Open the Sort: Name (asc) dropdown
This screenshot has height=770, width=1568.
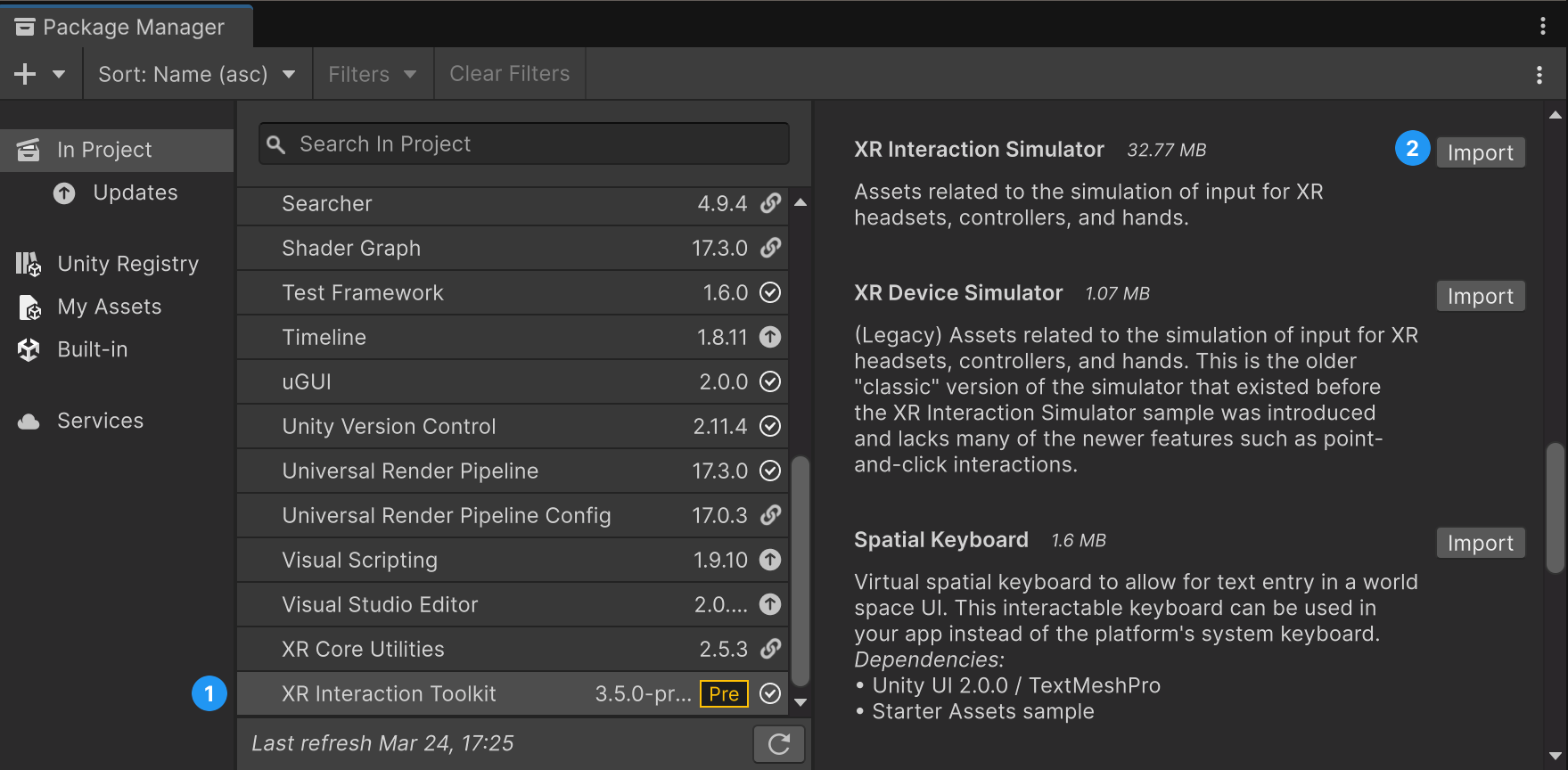197,74
